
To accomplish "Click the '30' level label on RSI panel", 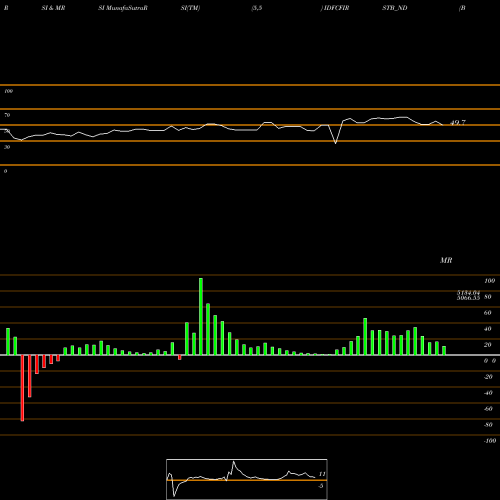I will [x=7, y=147].
